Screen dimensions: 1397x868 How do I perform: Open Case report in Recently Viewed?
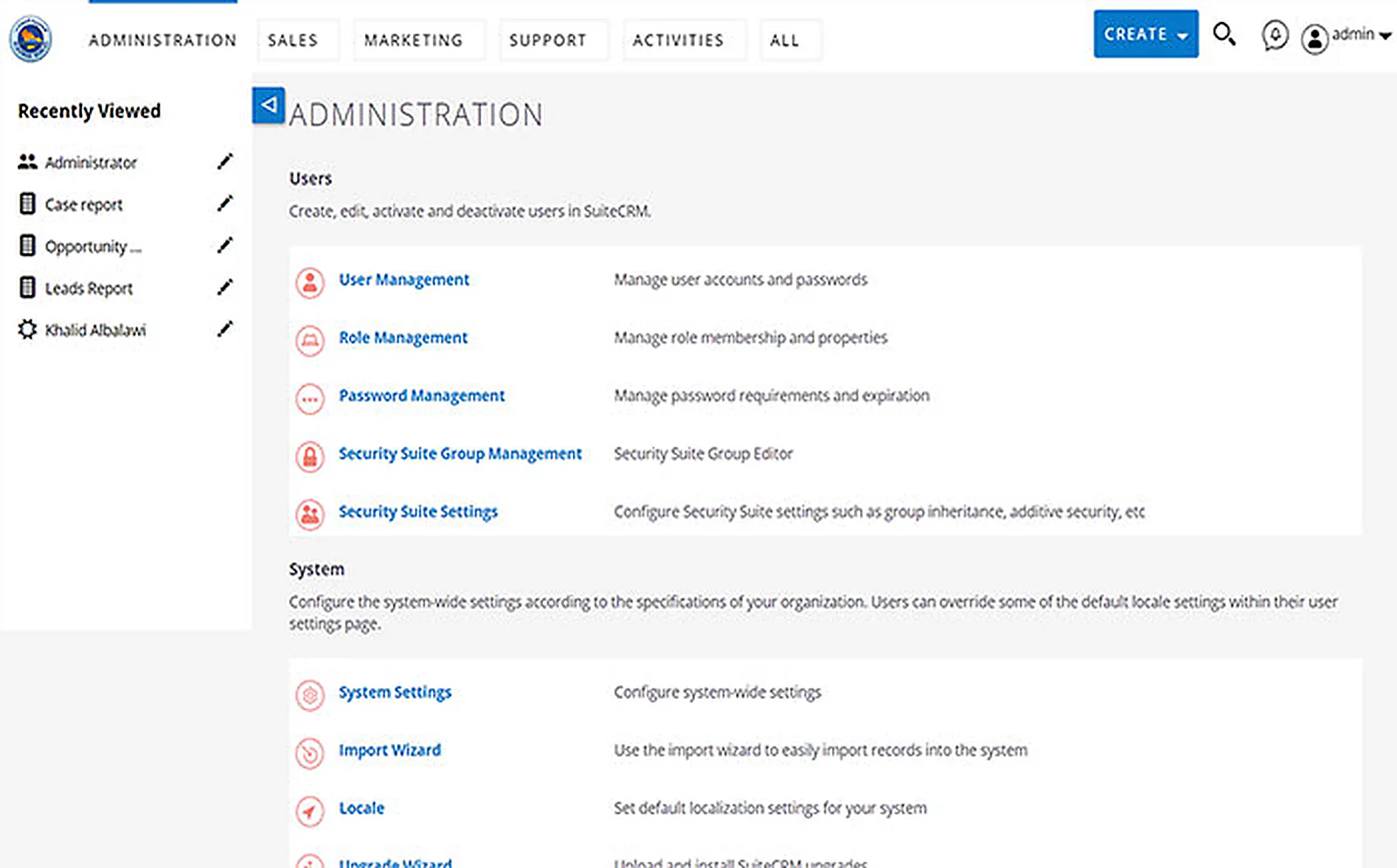[x=84, y=204]
